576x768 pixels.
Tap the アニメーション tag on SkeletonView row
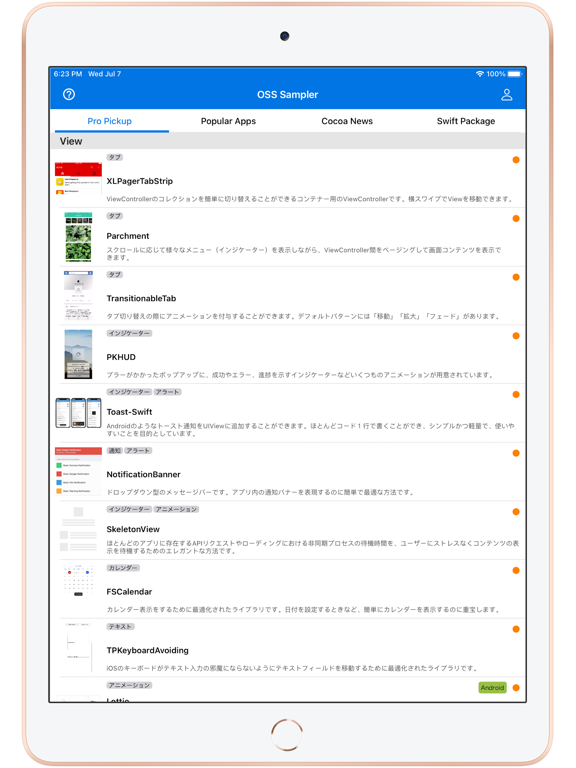tap(176, 509)
